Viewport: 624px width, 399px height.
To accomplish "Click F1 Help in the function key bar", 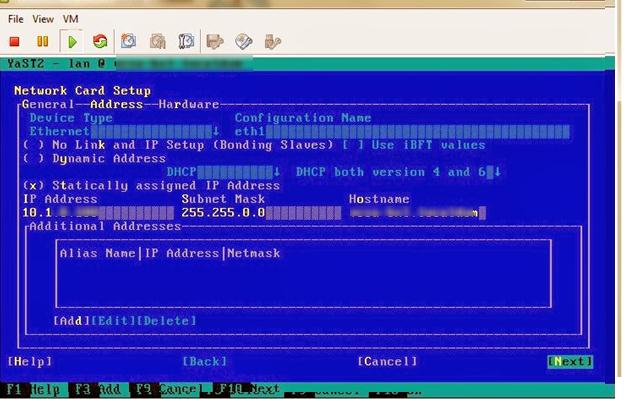I will (x=33, y=389).
